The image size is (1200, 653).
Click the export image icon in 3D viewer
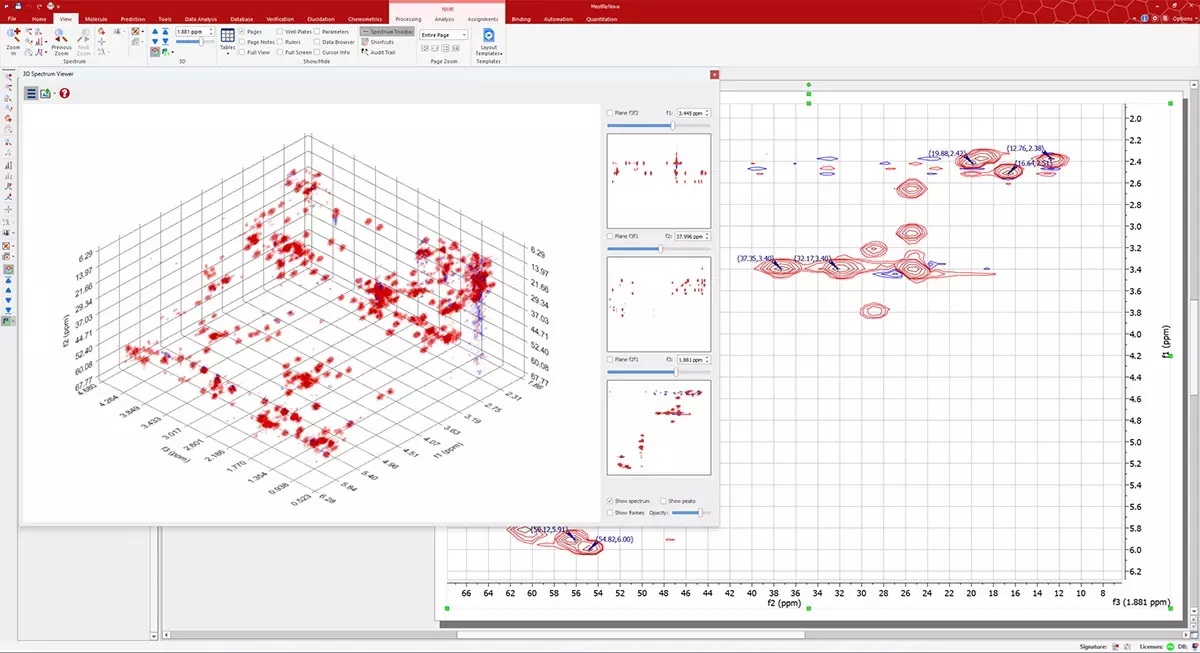coord(45,93)
